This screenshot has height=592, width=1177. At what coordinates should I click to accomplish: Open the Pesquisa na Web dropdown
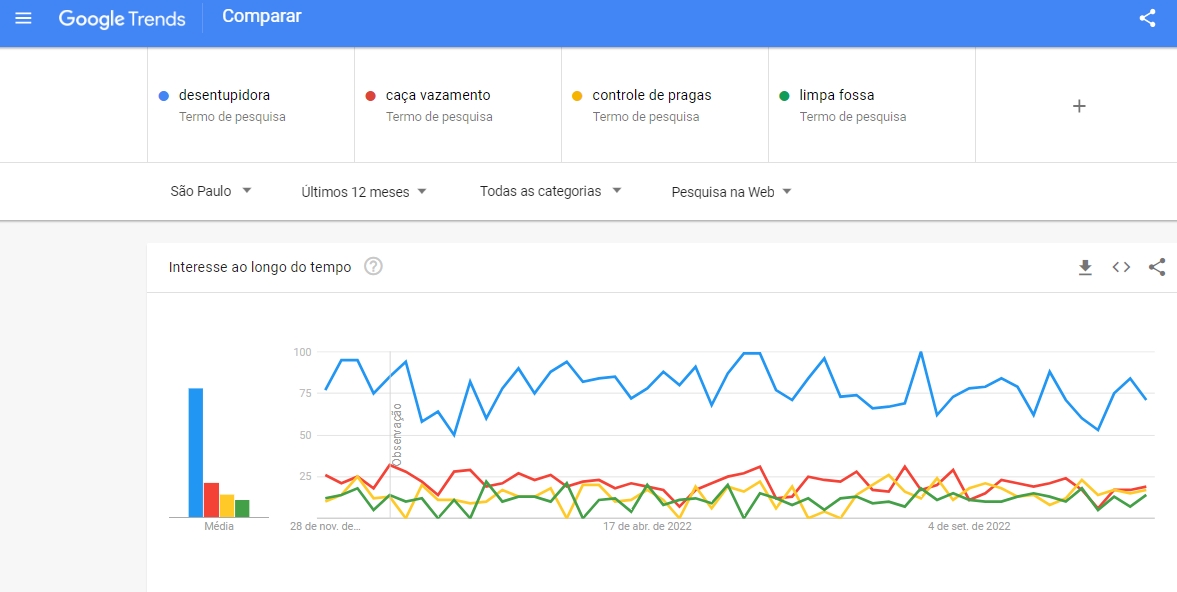(732, 192)
